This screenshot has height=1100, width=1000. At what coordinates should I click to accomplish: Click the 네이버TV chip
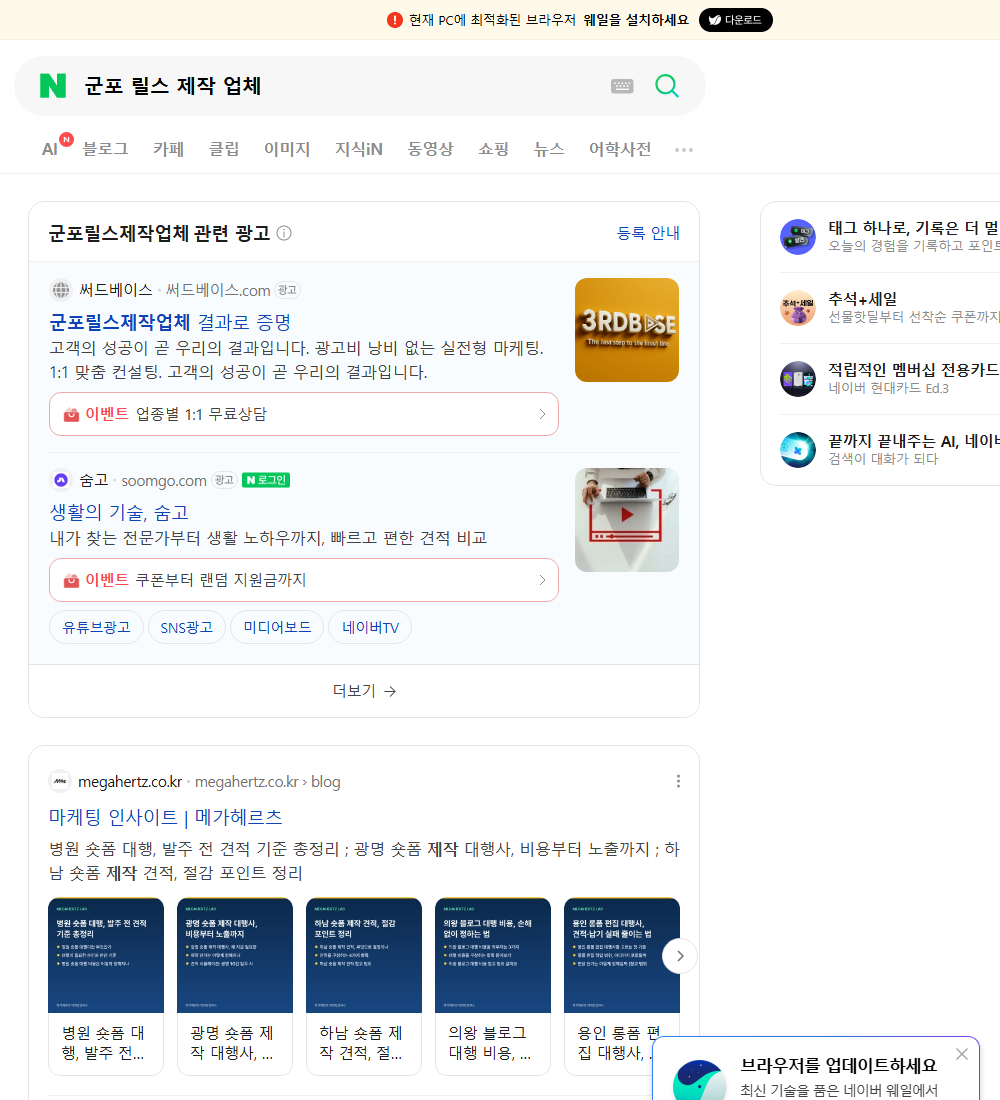(x=370, y=627)
